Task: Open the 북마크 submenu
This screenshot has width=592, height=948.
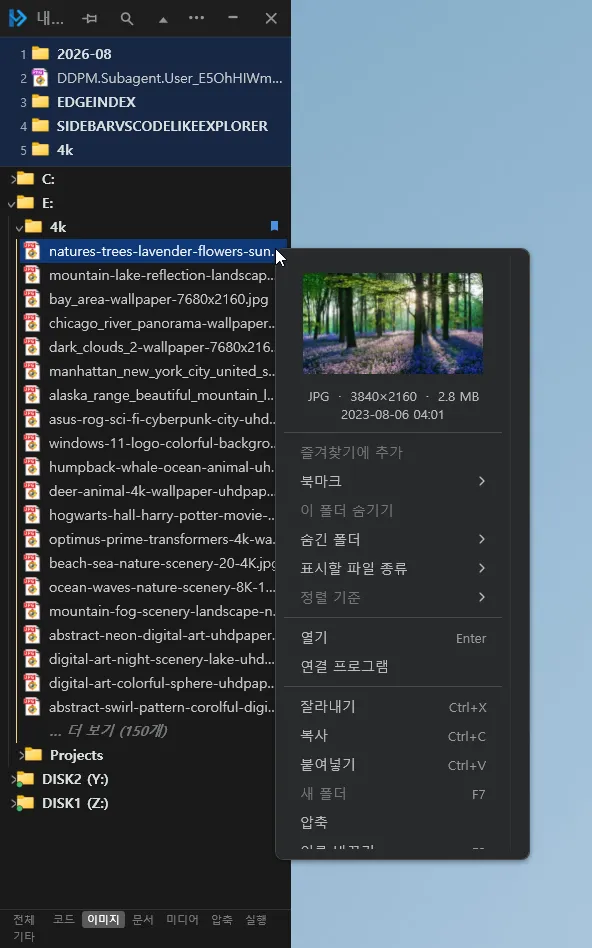Action: (393, 481)
